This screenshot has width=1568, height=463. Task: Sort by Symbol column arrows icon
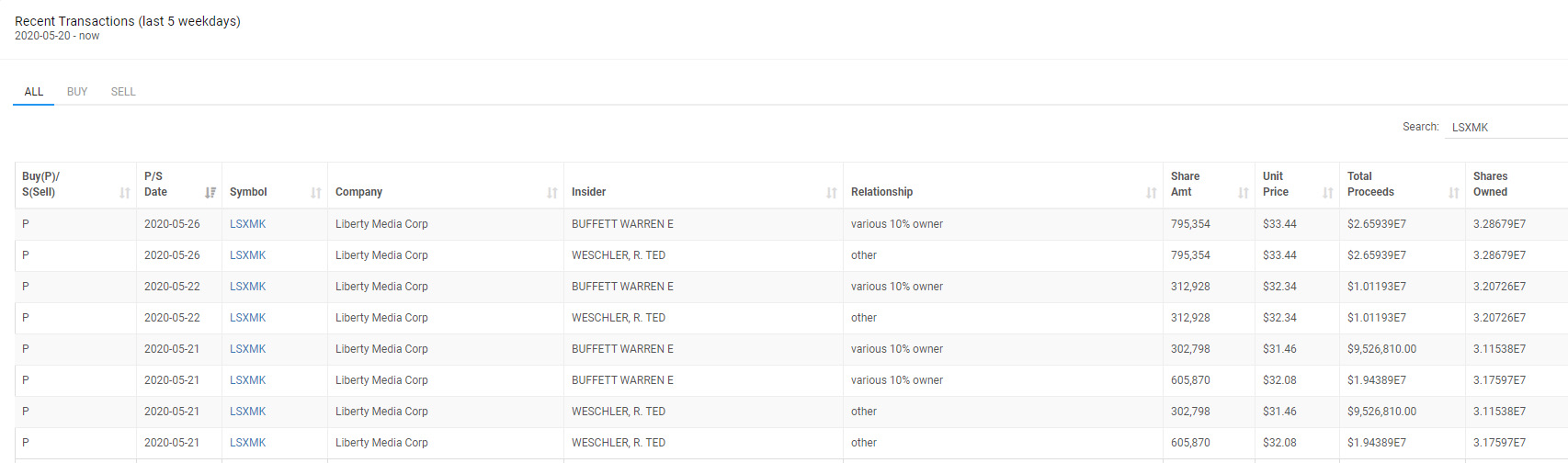pos(316,193)
